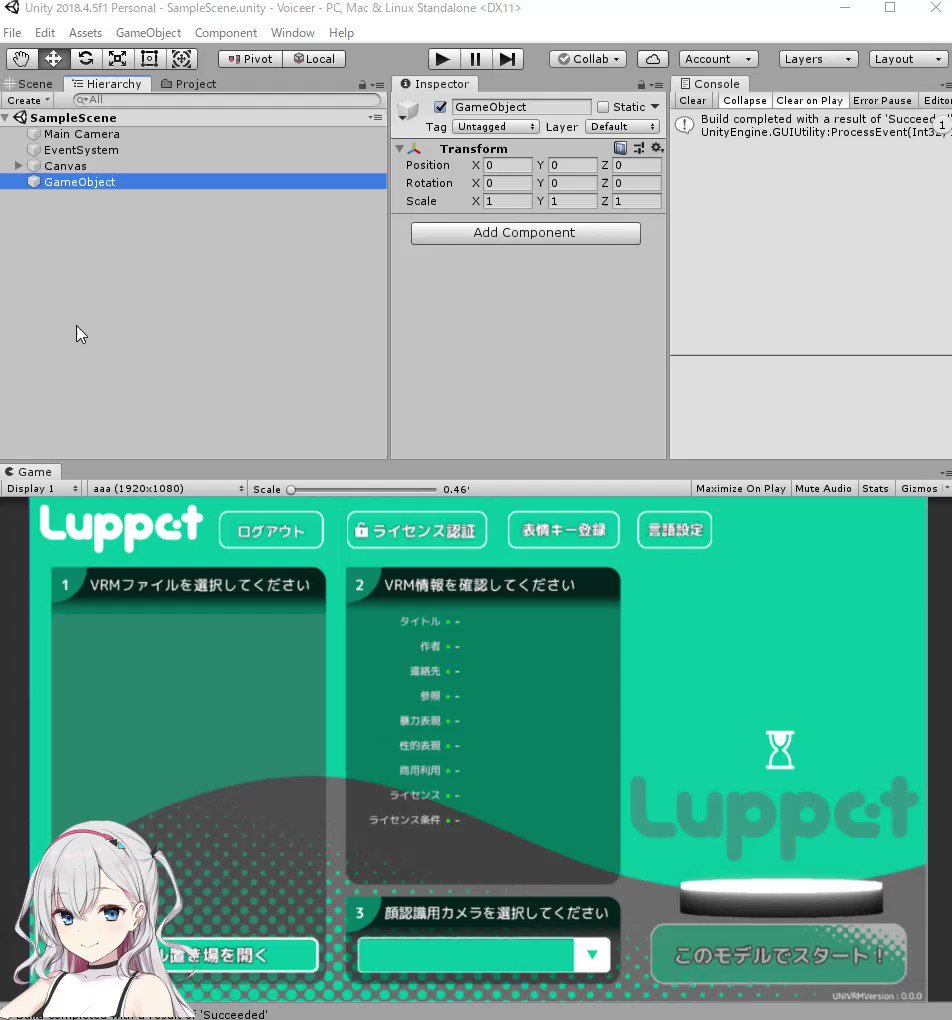952x1020 pixels.
Task: Adjust the Game view Scale slider
Action: [292, 490]
